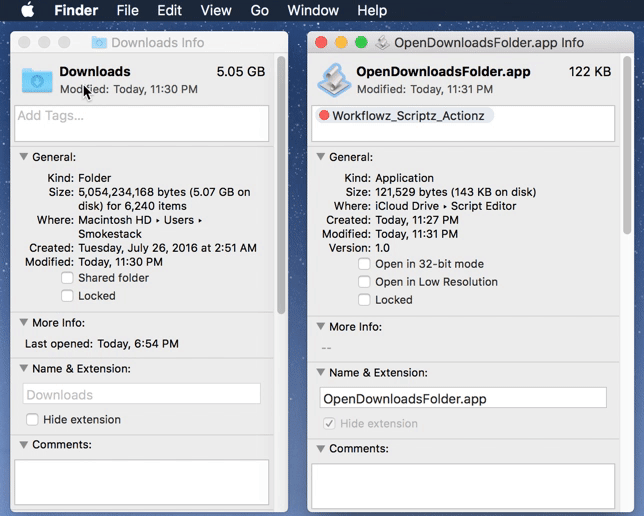Click Smokestack in the Where path
Image resolution: width=644 pixels, height=516 pixels.
click(x=110, y=234)
